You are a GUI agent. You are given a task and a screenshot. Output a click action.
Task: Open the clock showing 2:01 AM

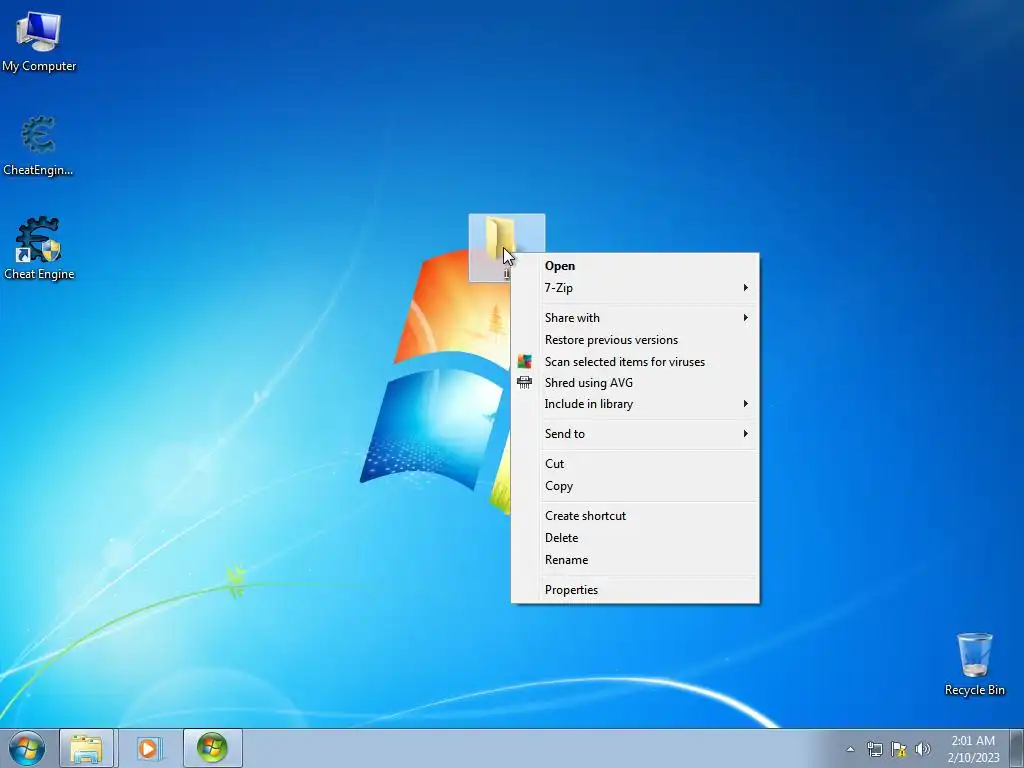973,748
